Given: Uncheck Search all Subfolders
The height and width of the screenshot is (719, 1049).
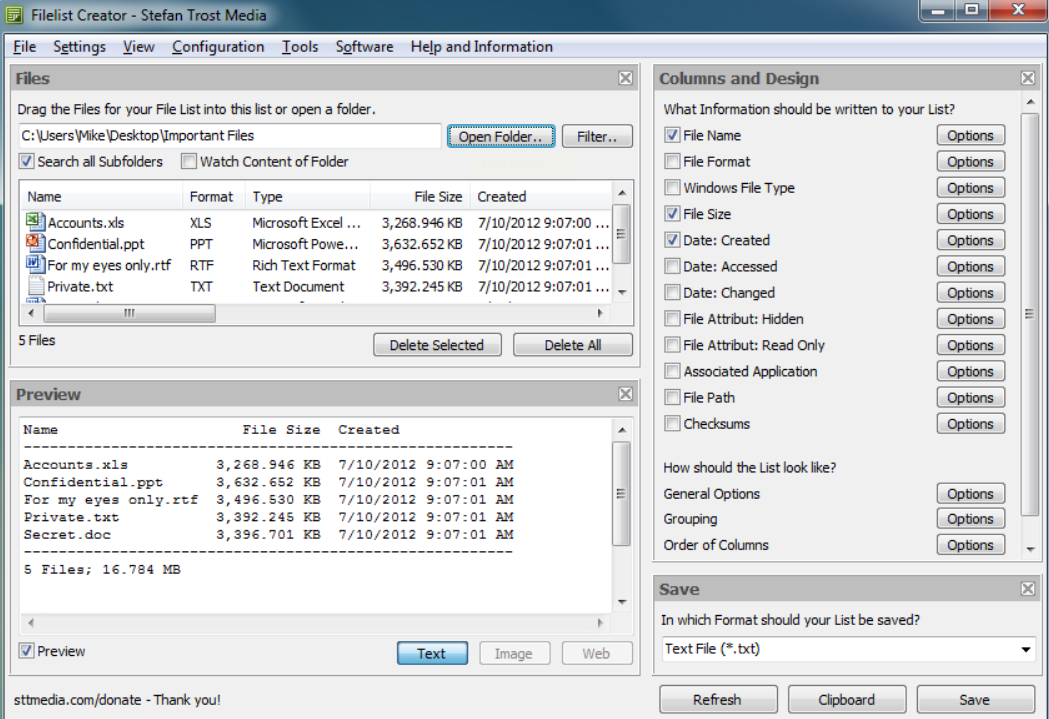Looking at the screenshot, I should [26, 161].
